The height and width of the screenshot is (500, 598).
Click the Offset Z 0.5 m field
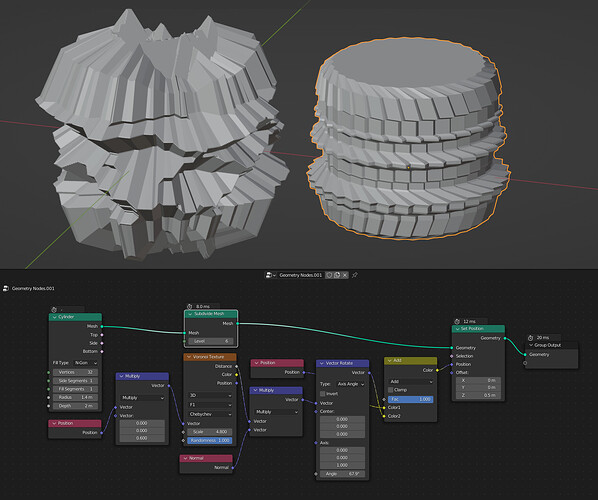[x=478, y=395]
